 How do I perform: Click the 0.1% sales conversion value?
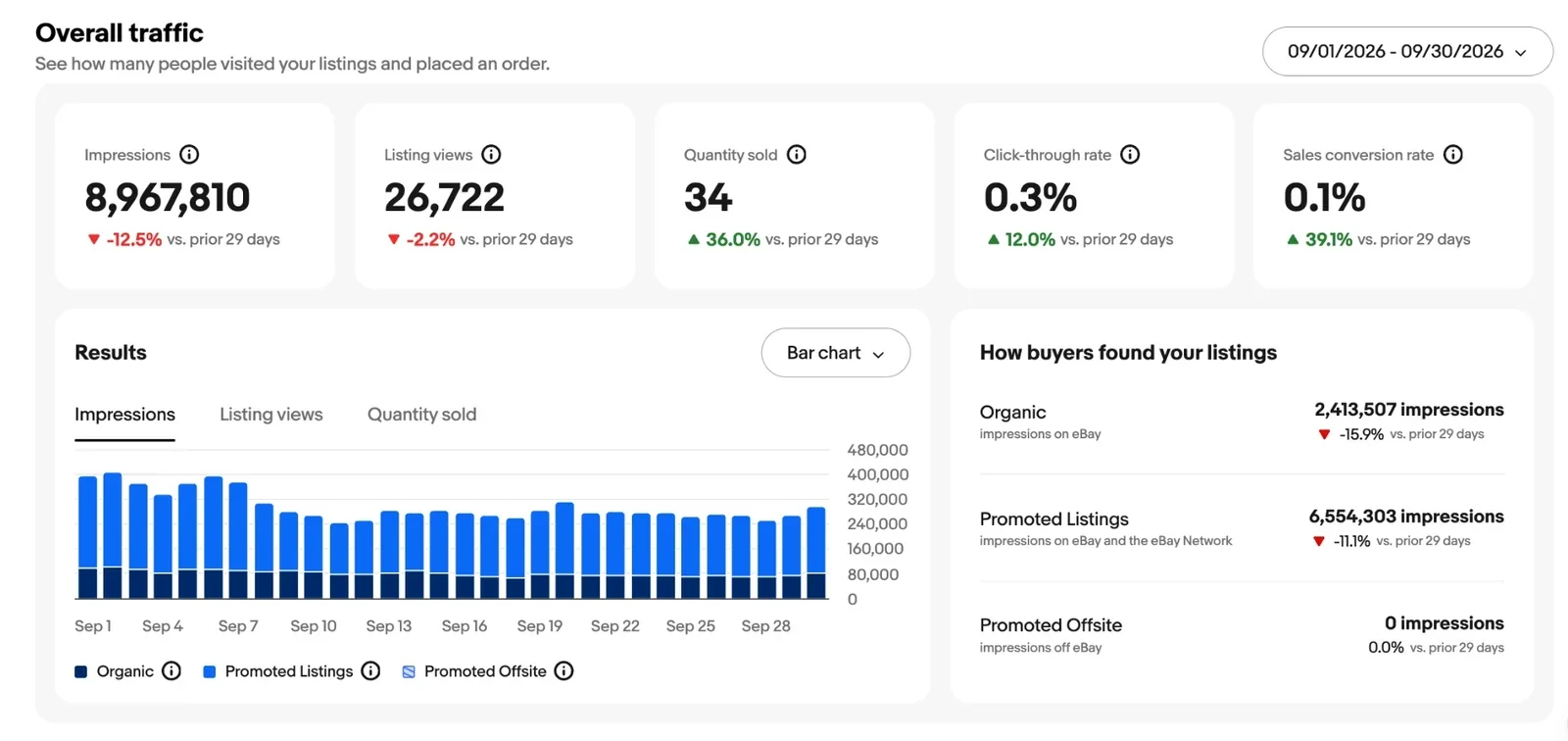[1324, 198]
